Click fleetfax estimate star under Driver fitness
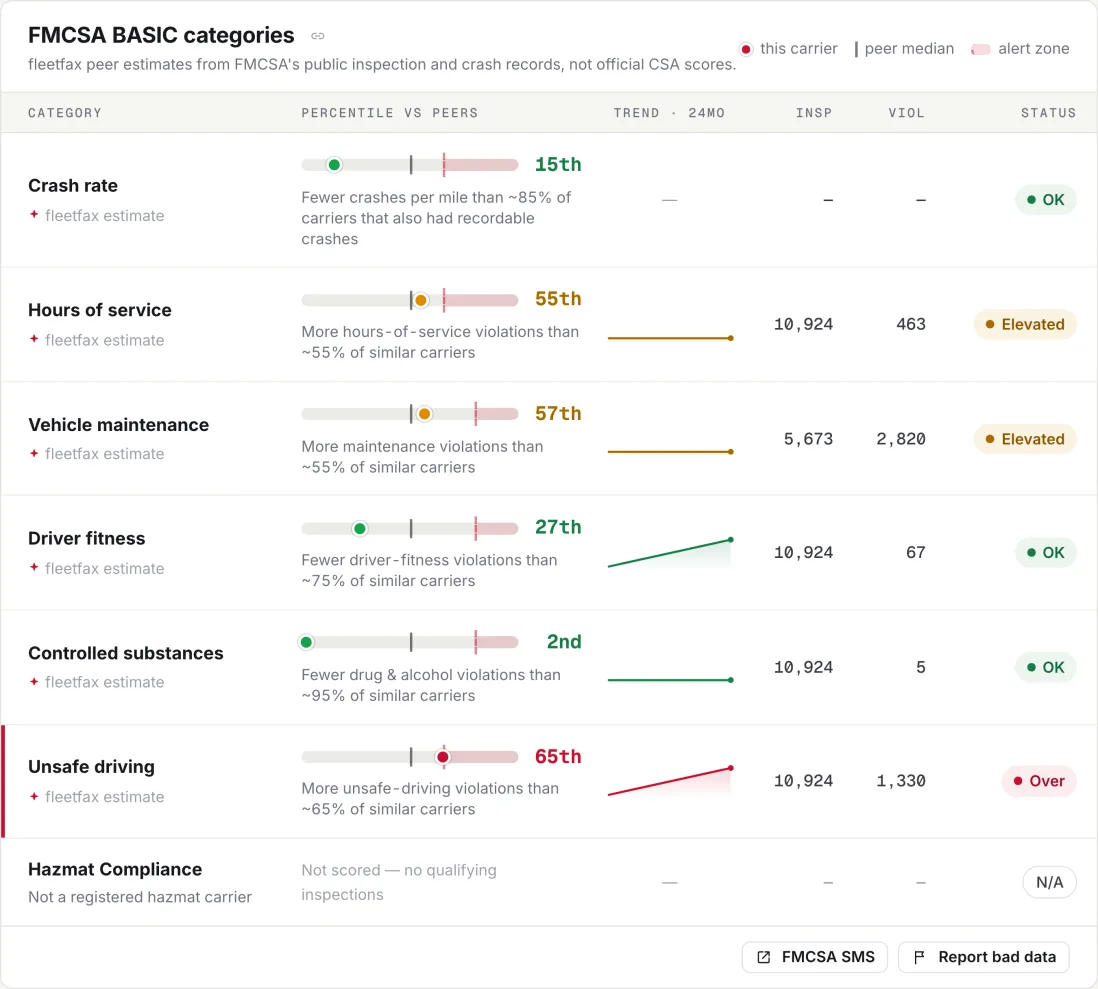 pos(34,568)
